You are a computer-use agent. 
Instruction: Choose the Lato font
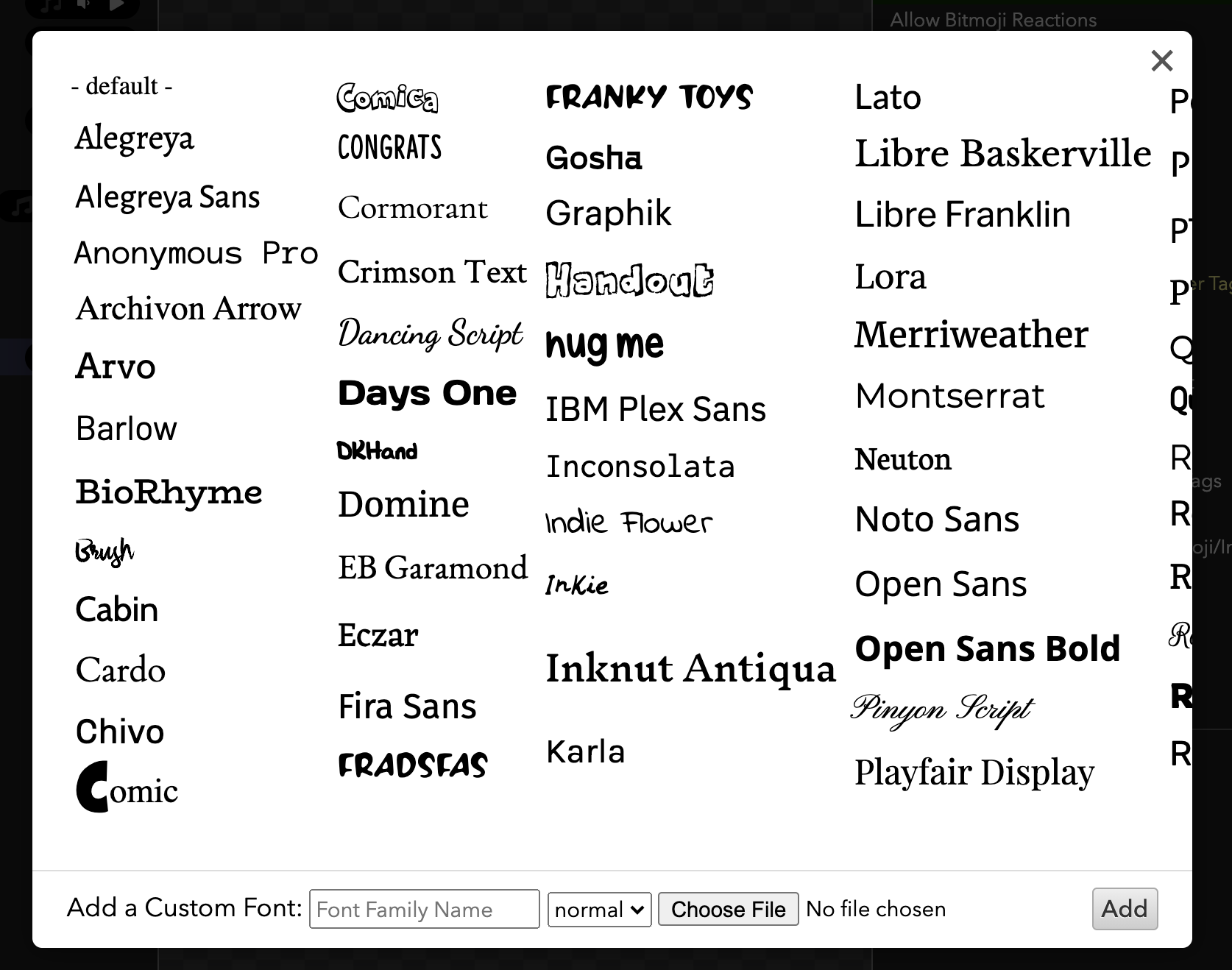point(888,97)
